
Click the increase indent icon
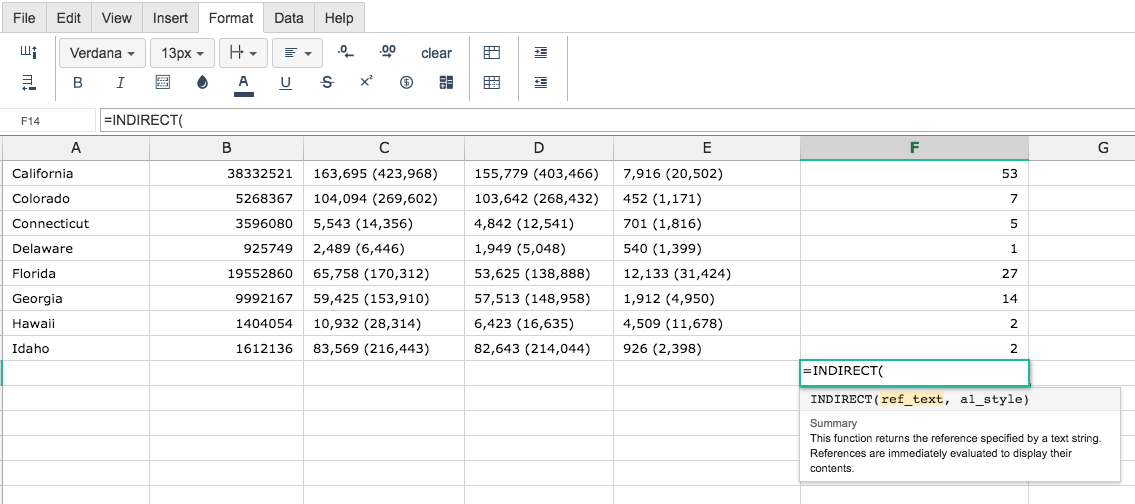(540, 53)
